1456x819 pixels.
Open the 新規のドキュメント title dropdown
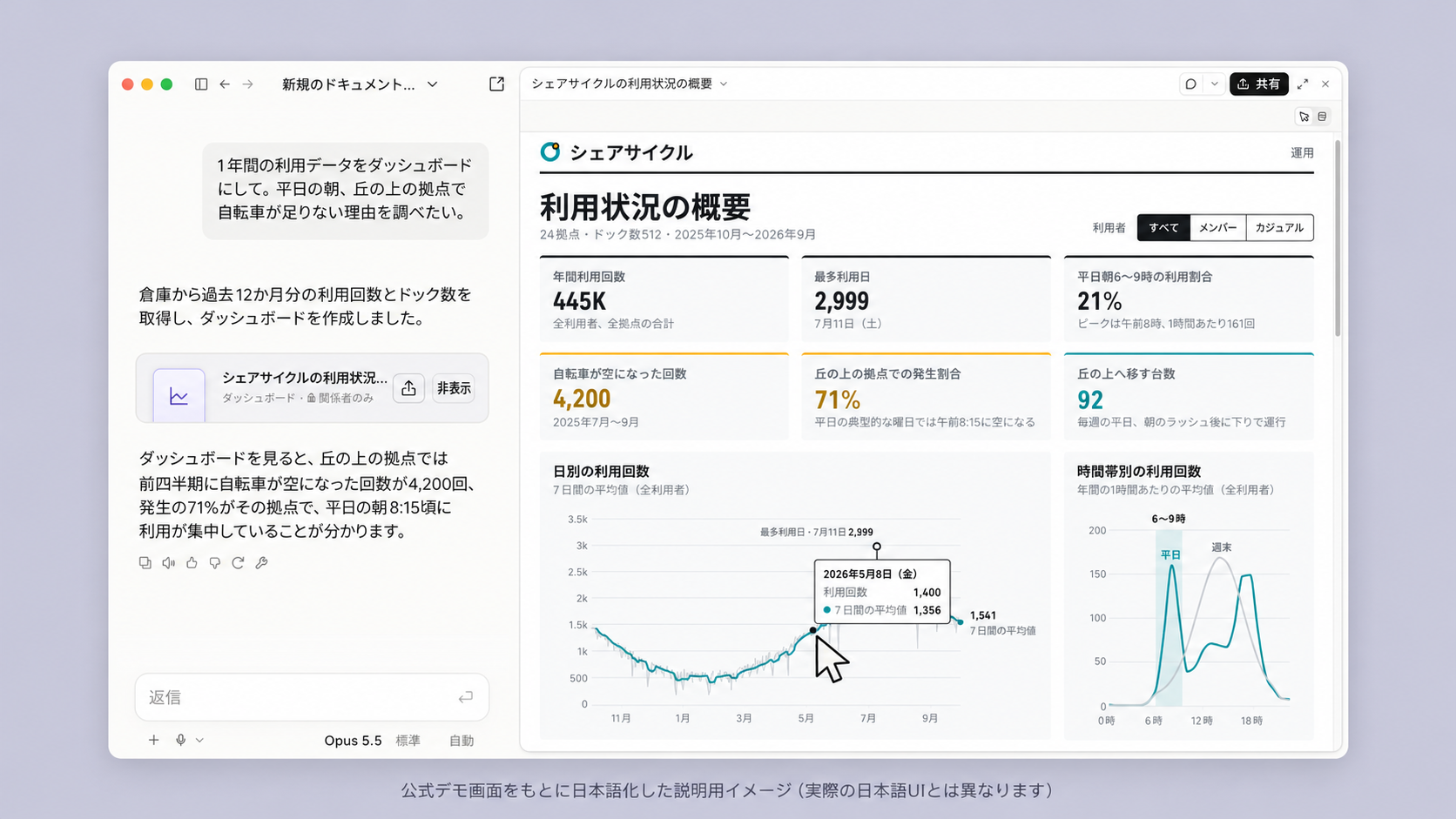click(360, 84)
